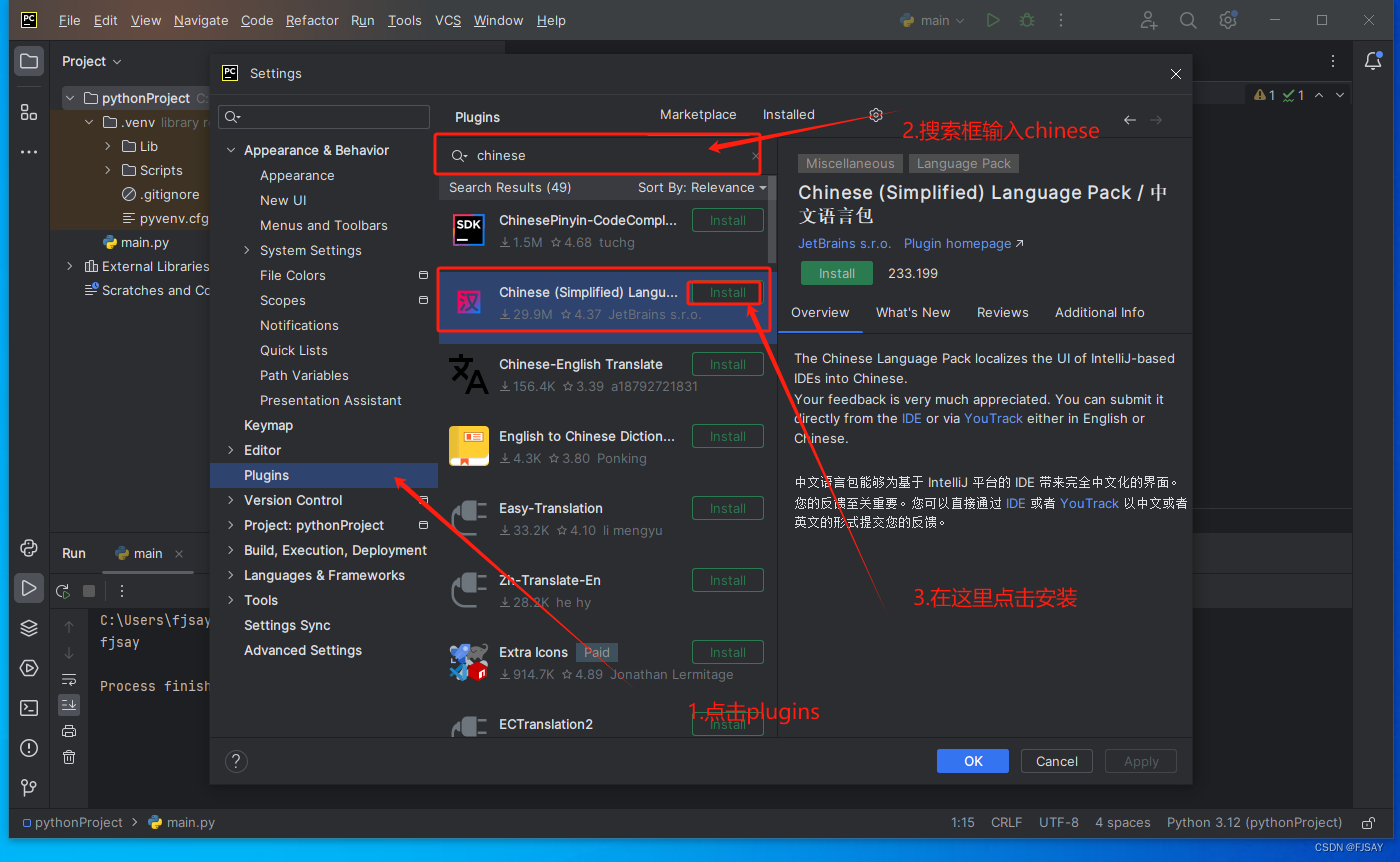Open the File menu
The height and width of the screenshot is (862, 1400).
70,20
